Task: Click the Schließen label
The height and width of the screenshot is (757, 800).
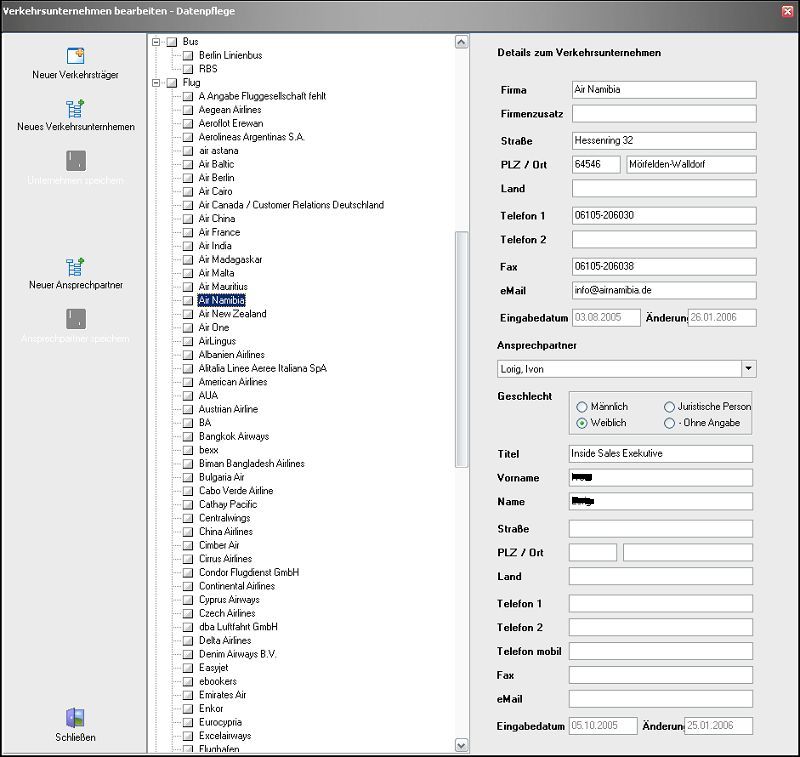Action: coord(75,737)
